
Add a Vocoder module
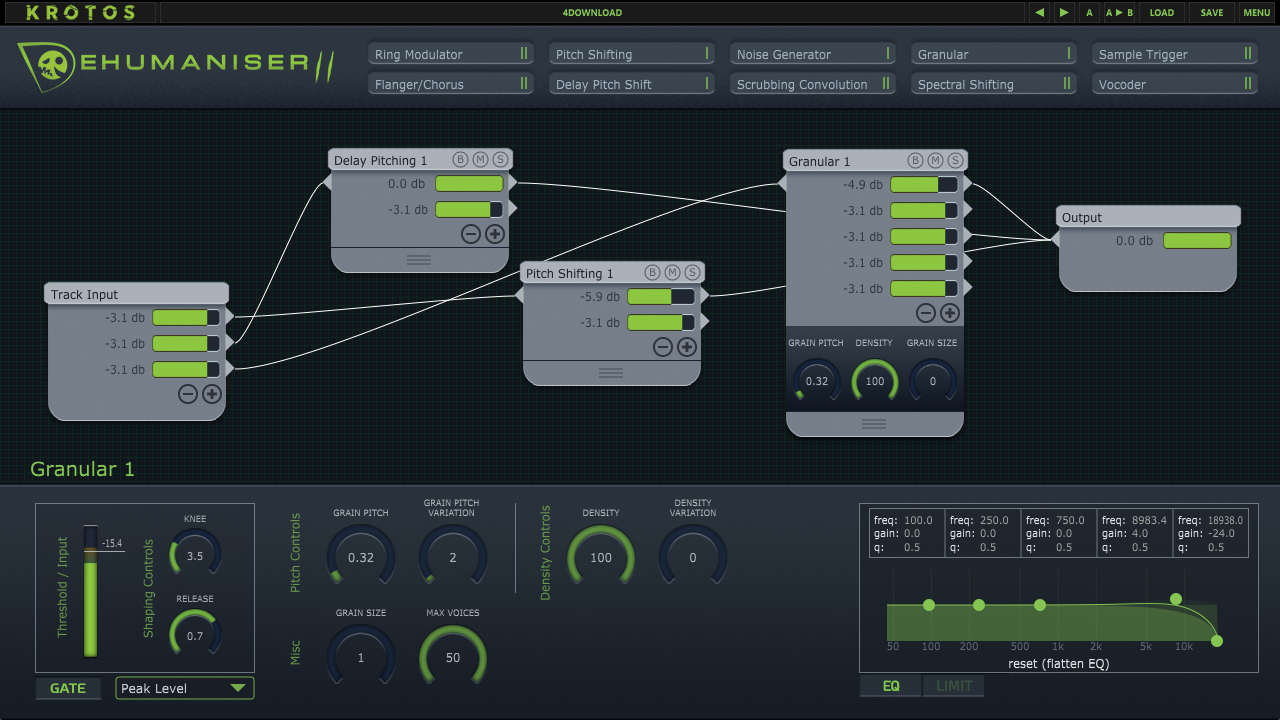1175,84
